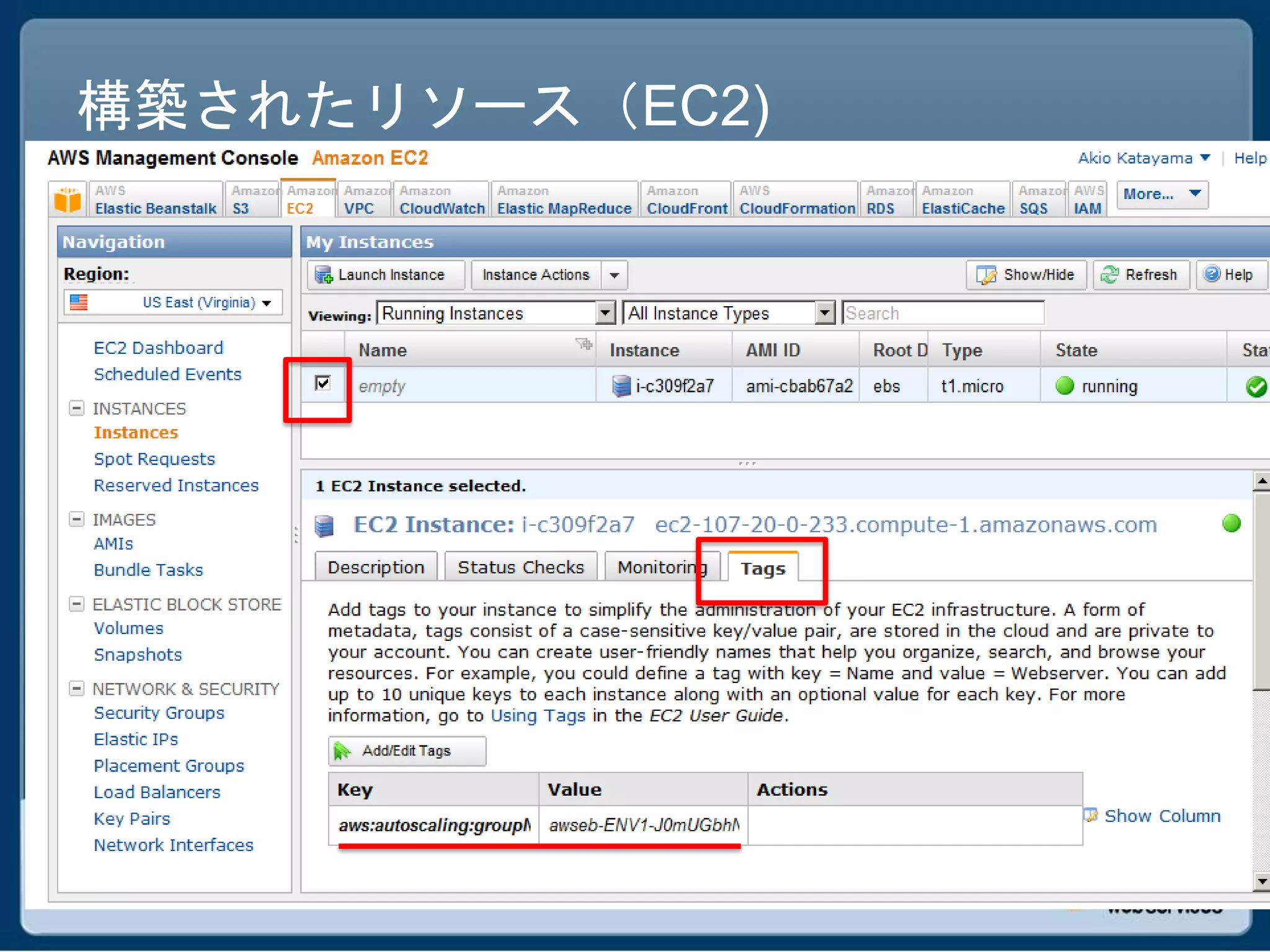
Task: Click the Help link at top right
Action: (x=1250, y=158)
